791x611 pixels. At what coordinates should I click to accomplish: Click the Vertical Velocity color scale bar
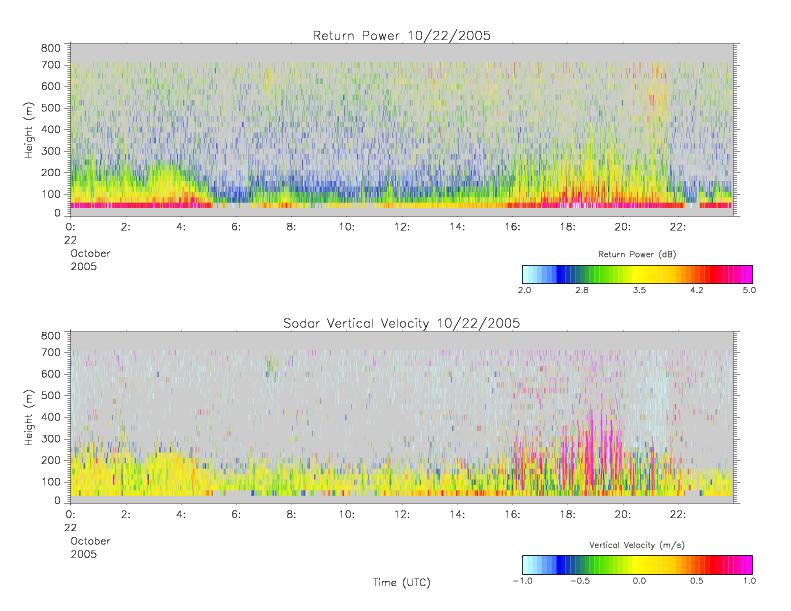(637, 565)
